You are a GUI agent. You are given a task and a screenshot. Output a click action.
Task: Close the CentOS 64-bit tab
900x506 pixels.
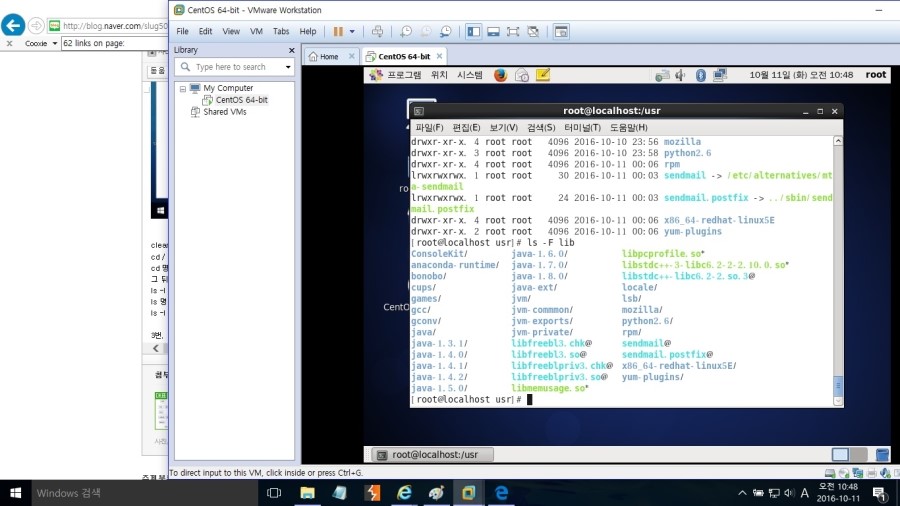point(439,56)
